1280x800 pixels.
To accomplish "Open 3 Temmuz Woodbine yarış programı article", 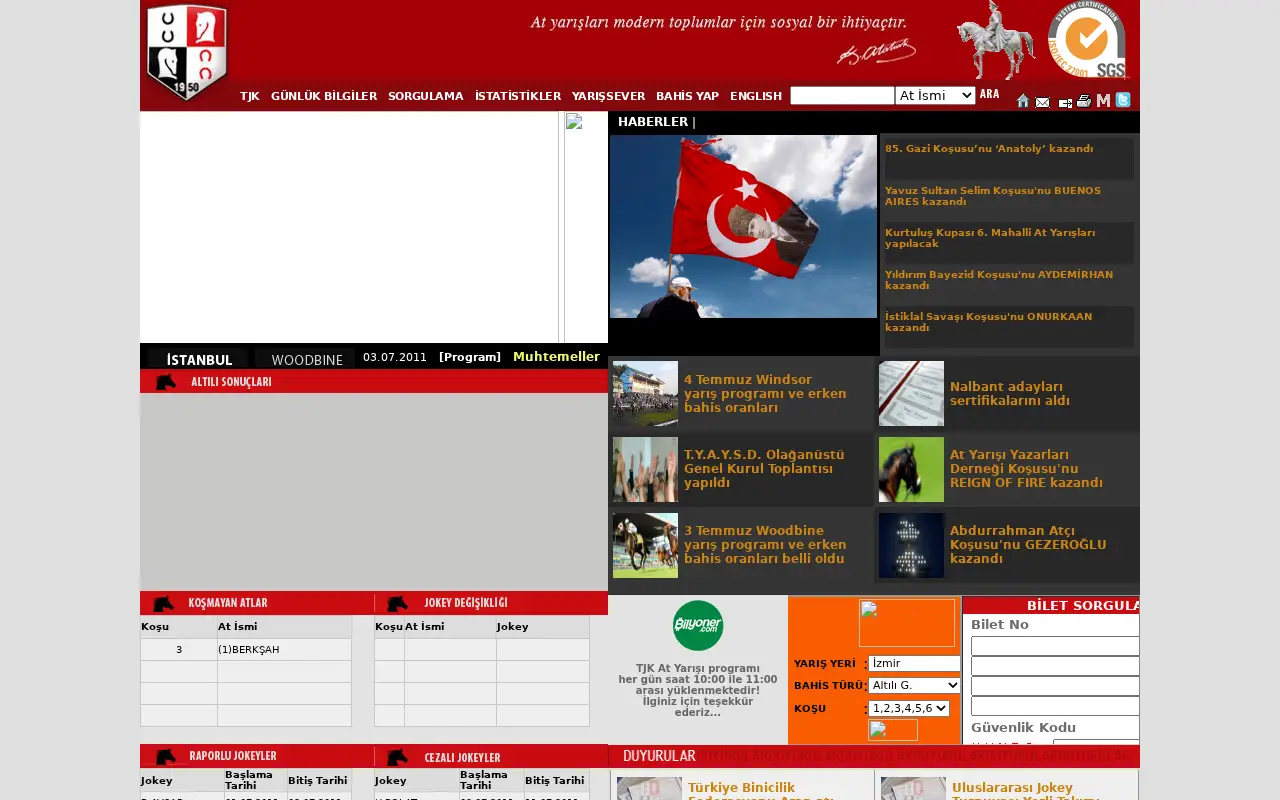I will pyautogui.click(x=765, y=545).
